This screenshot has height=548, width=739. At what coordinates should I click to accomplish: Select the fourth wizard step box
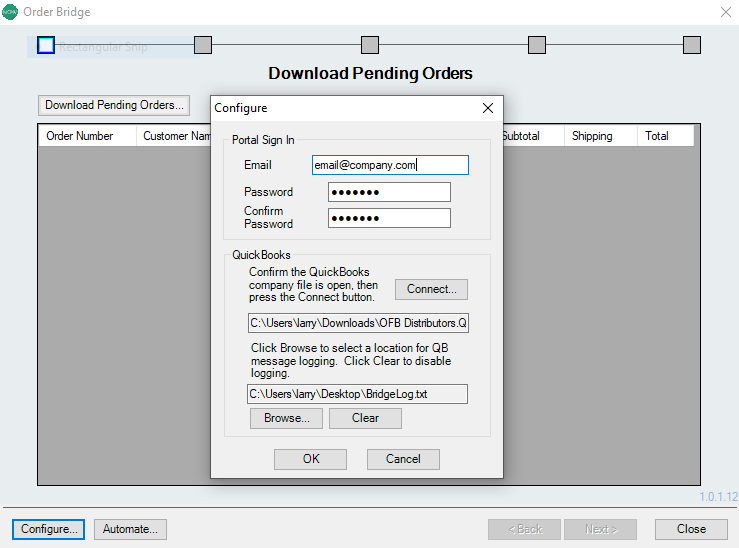537,45
